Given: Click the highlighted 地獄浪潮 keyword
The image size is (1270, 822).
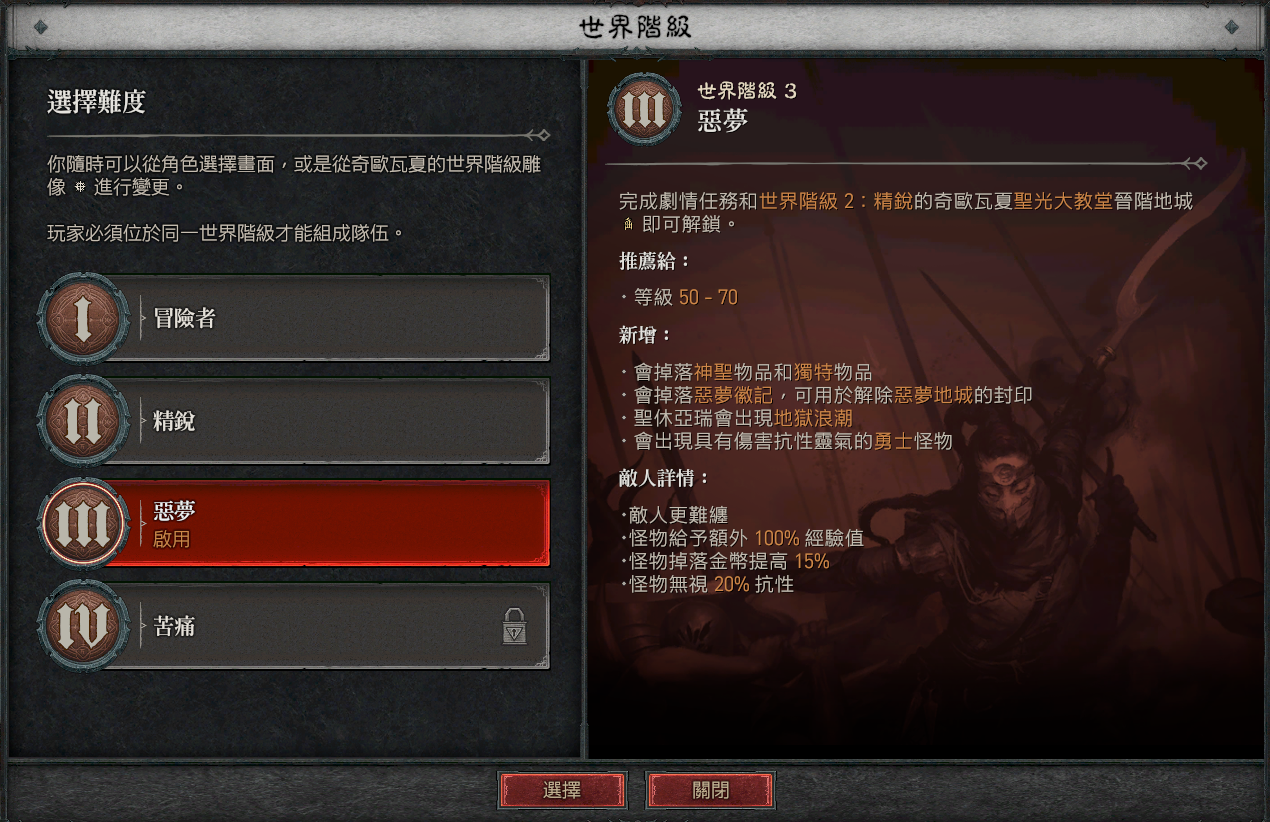Looking at the screenshot, I should [x=813, y=418].
